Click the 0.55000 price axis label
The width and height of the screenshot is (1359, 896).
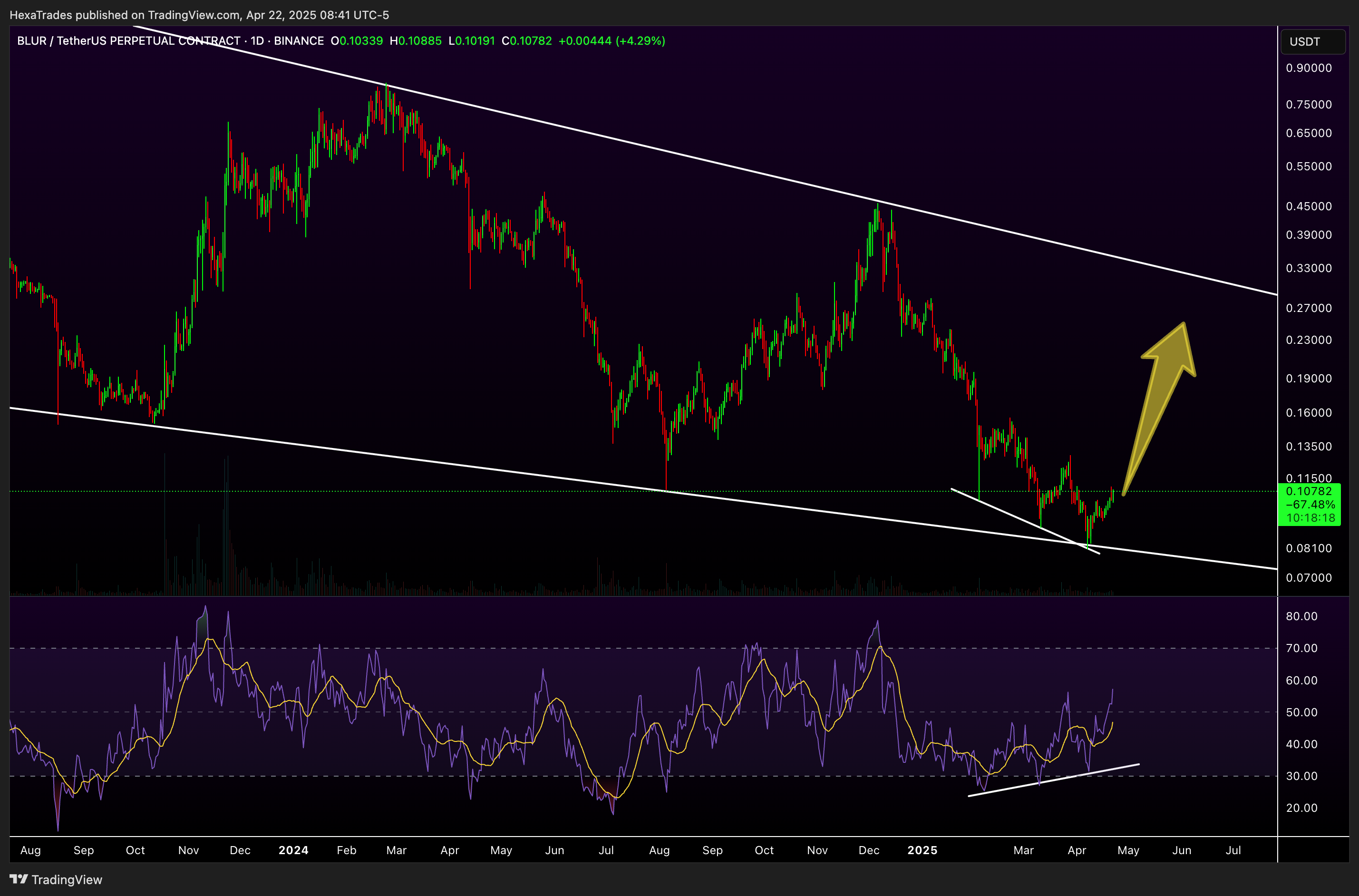(1309, 166)
